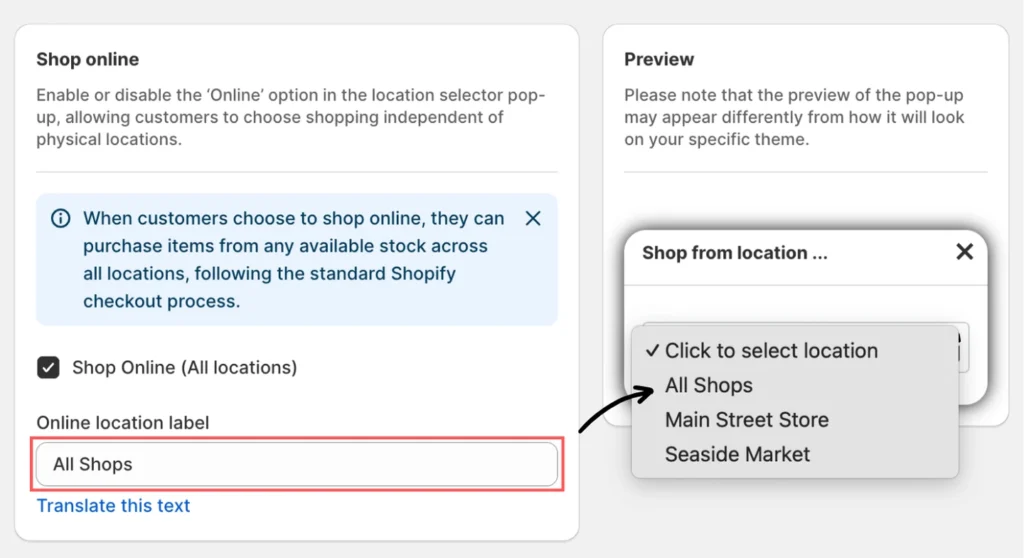Uncheck the Shop Online (All locations) checkbox

[48, 367]
